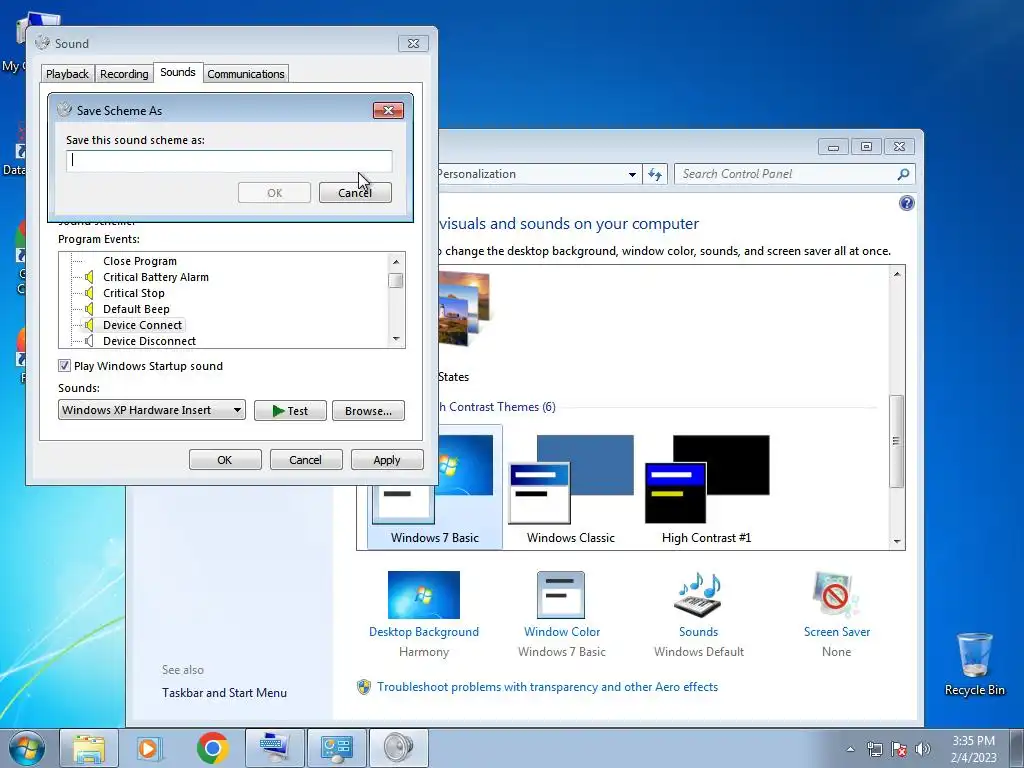This screenshot has width=1024, height=768.
Task: Select the Sound taskbar button
Action: (x=399, y=748)
